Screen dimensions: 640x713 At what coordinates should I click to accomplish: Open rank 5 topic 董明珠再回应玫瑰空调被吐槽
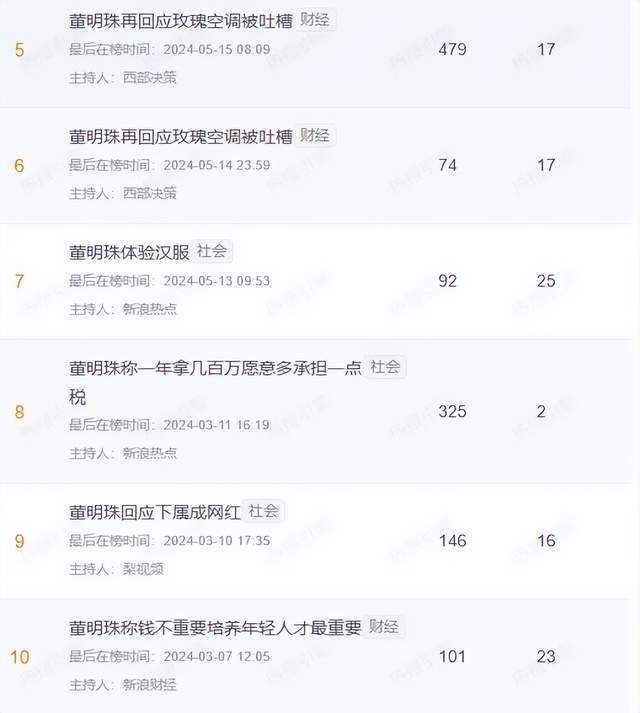[x=181, y=21]
